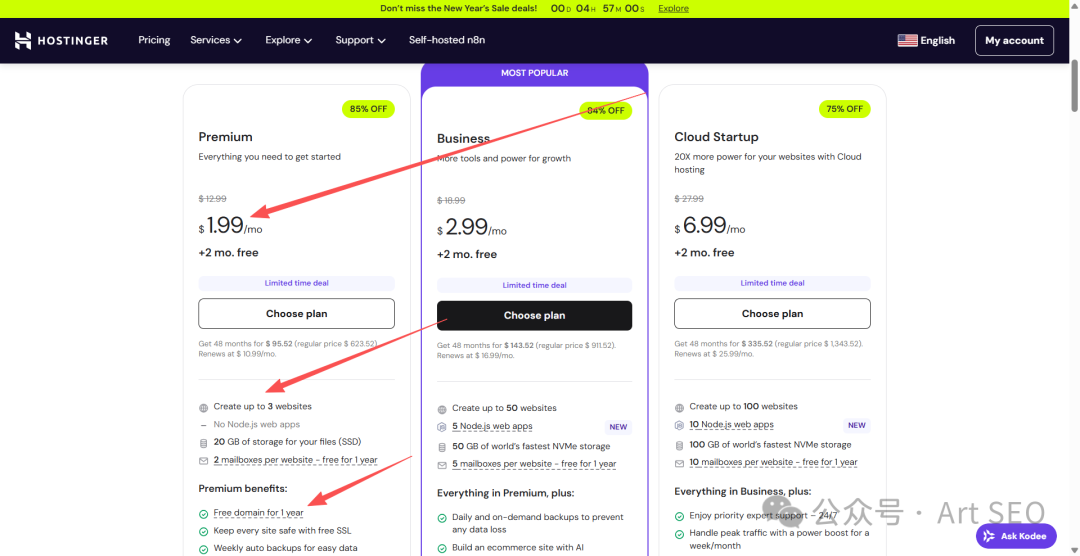Image resolution: width=1080 pixels, height=556 pixels.
Task: Click Explore link in sale banner
Action: tap(673, 8)
